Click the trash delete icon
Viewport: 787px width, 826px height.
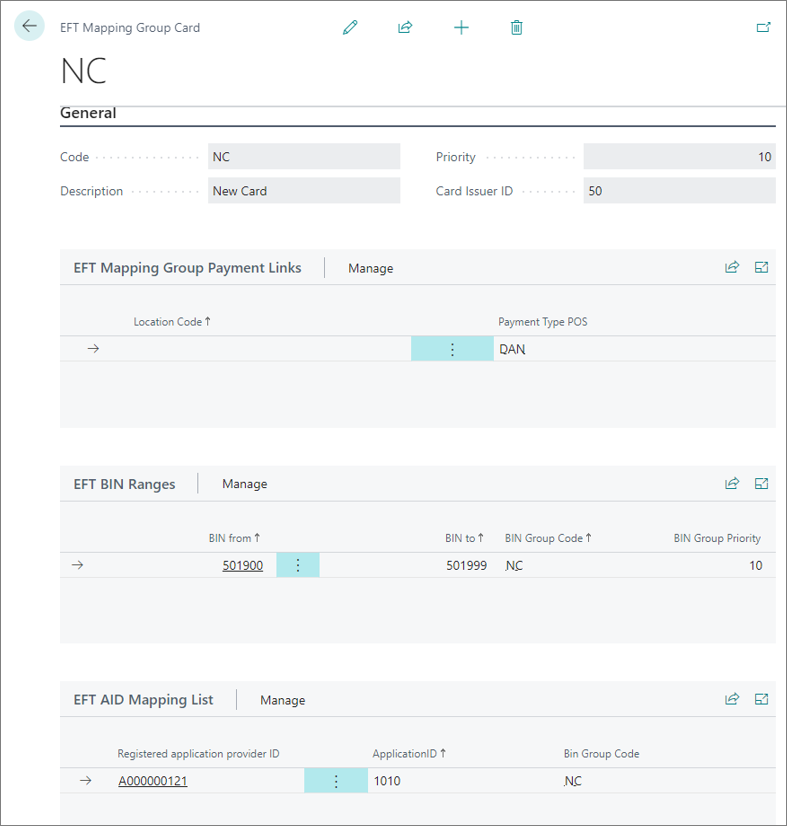(516, 27)
